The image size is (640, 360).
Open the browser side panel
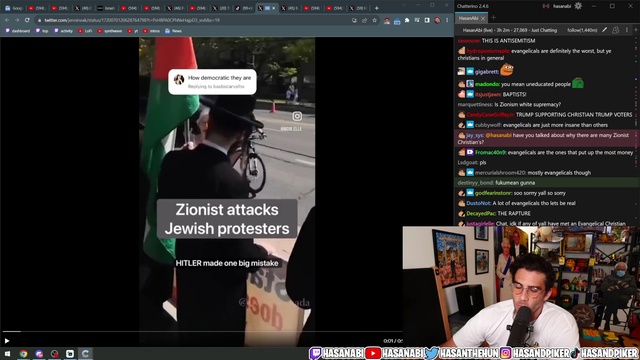[427, 20]
